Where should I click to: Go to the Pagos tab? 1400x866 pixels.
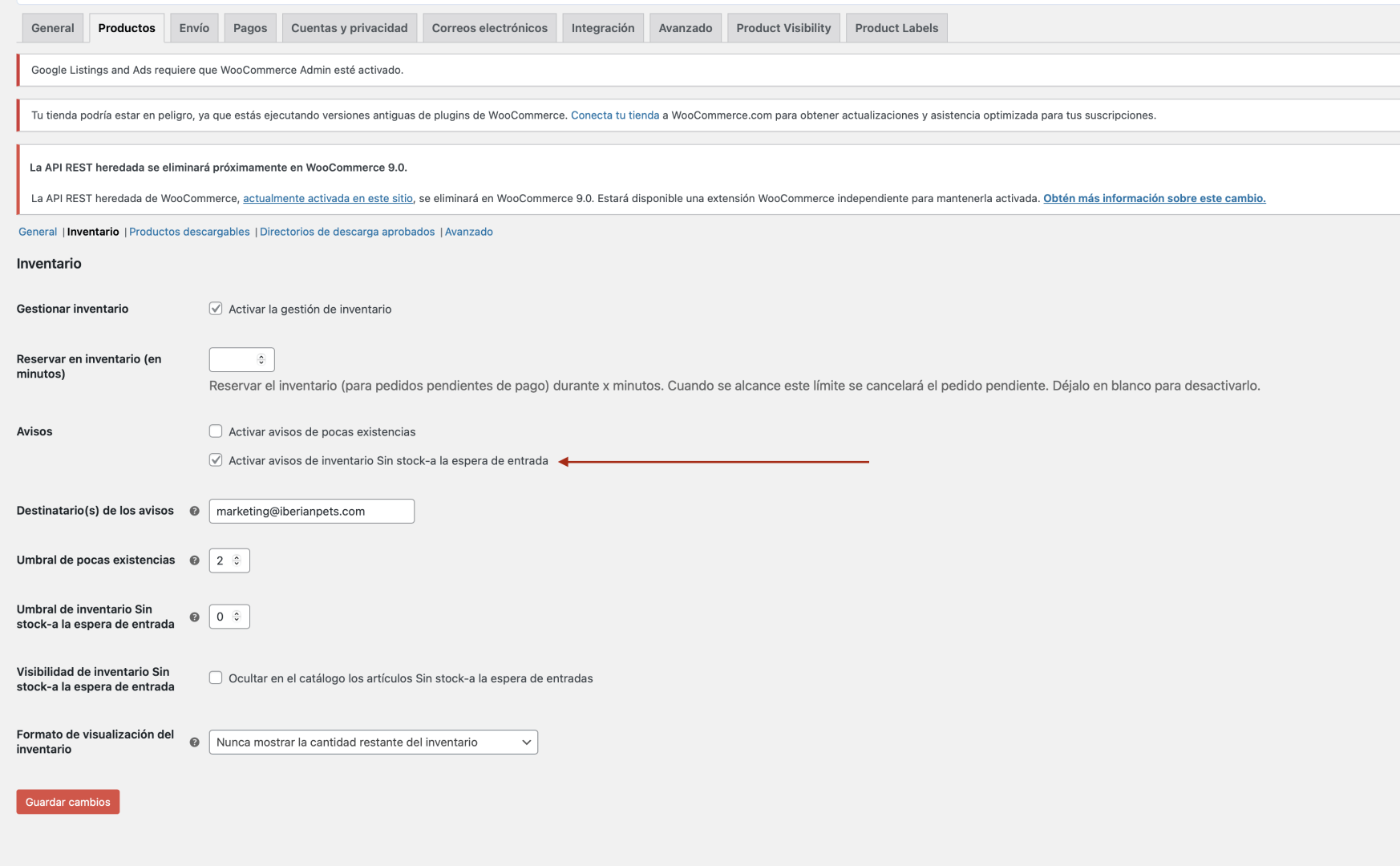point(250,28)
